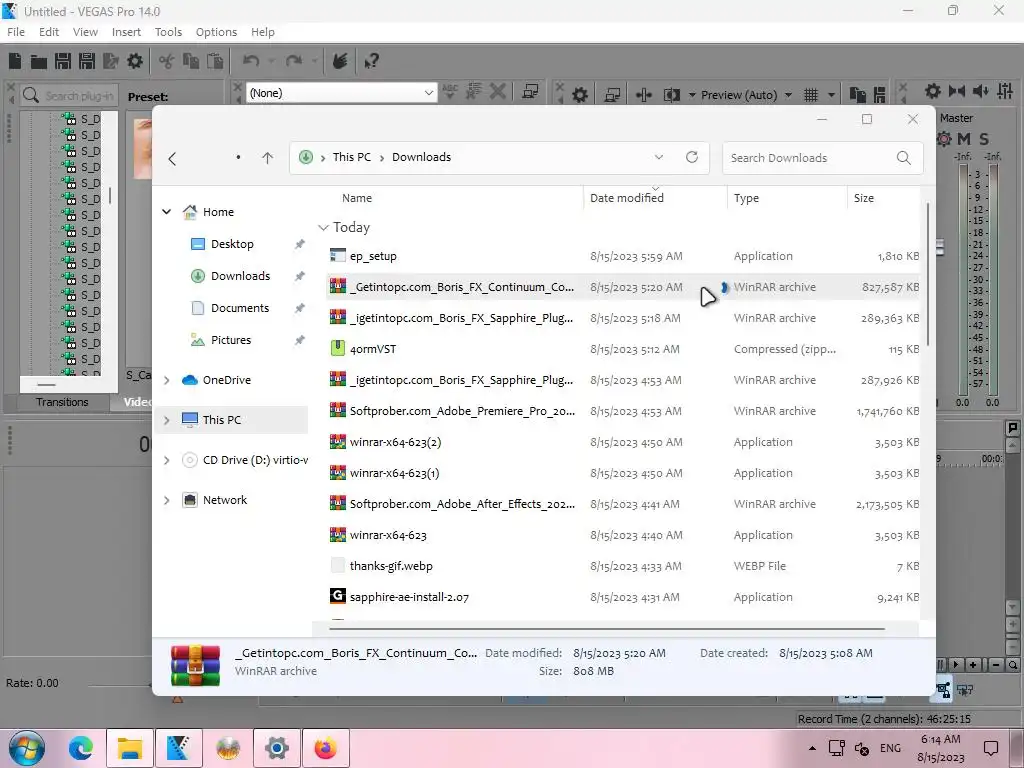
Task: Select the 4ormVST zipped folder
Action: pyautogui.click(x=624, y=349)
